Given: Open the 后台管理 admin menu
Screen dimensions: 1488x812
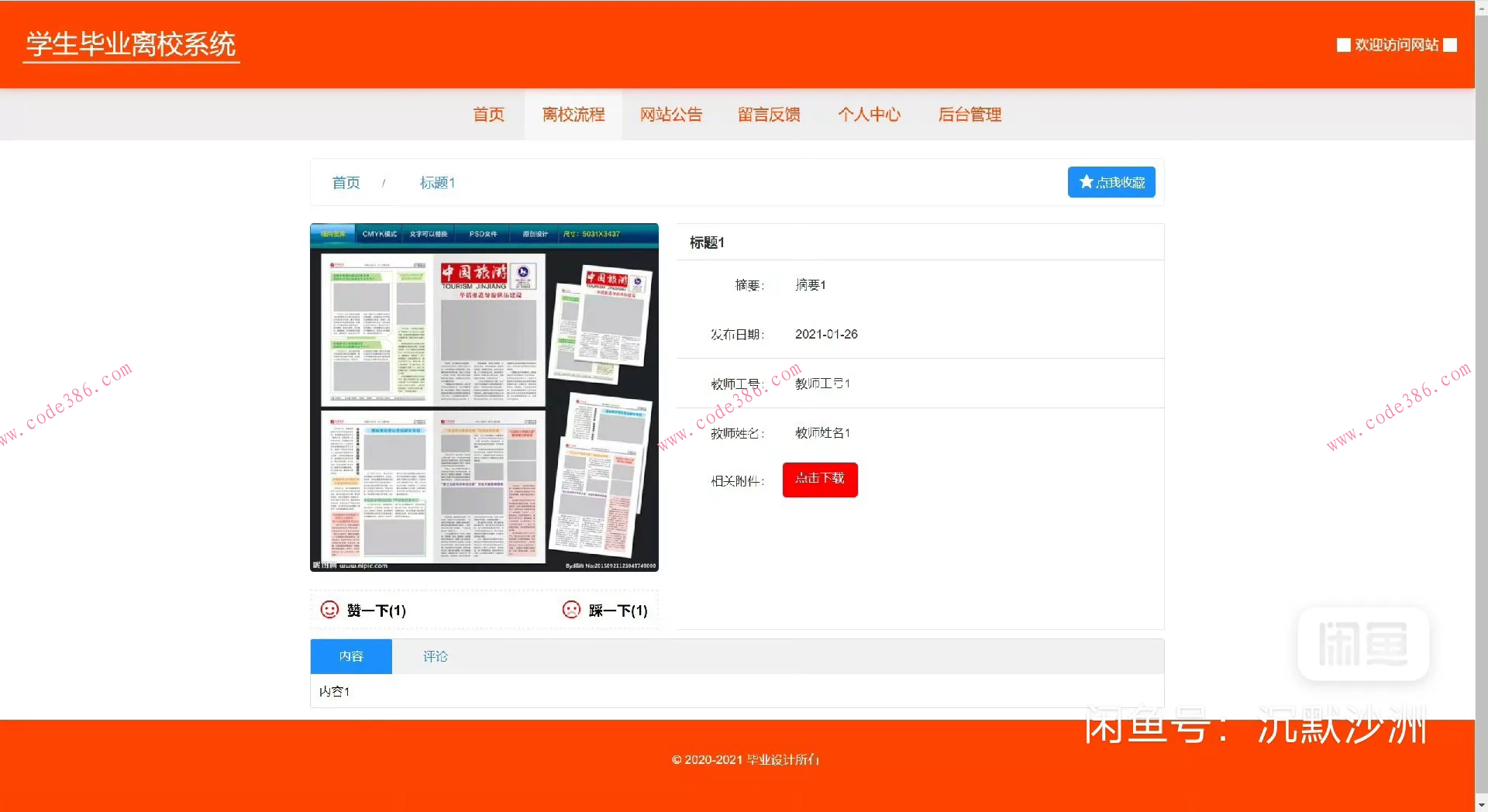Looking at the screenshot, I should 970,114.
